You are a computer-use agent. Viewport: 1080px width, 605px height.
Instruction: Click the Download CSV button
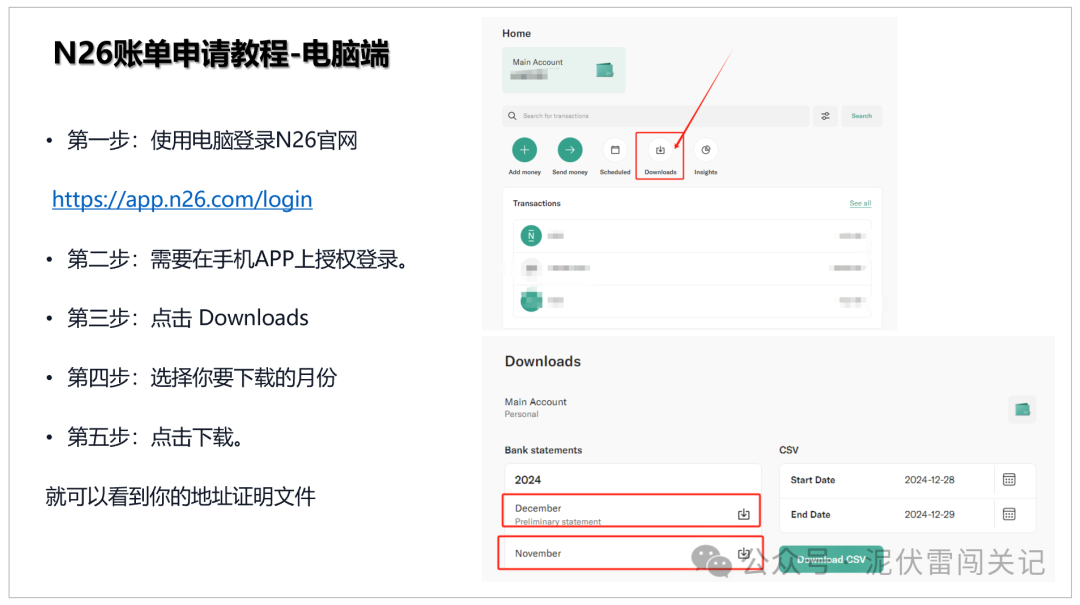831,560
